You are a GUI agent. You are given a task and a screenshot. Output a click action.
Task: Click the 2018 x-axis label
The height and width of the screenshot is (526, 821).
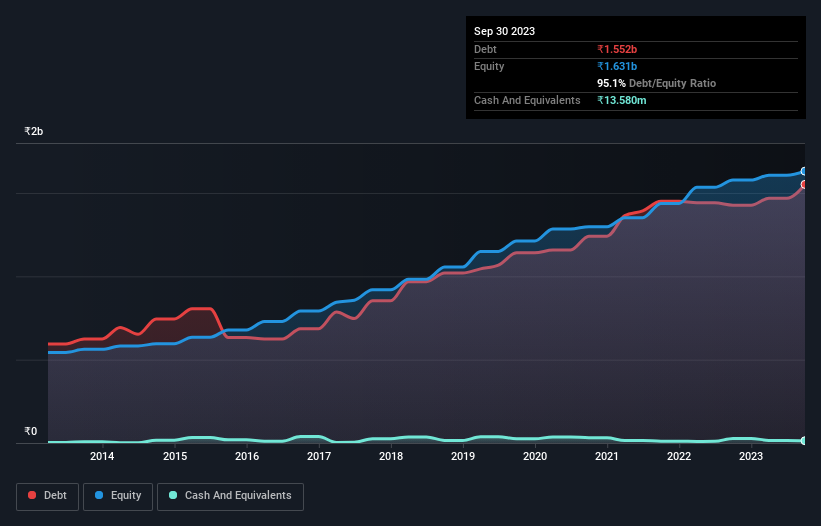point(391,456)
